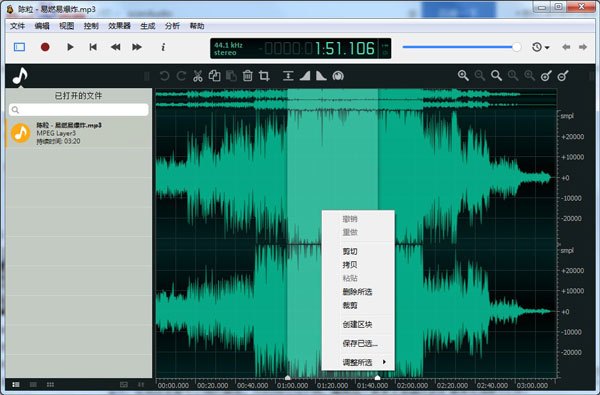This screenshot has width=600, height=395.
Task: Click the plain bright magnifier zoom icon
Action: pos(496,76)
